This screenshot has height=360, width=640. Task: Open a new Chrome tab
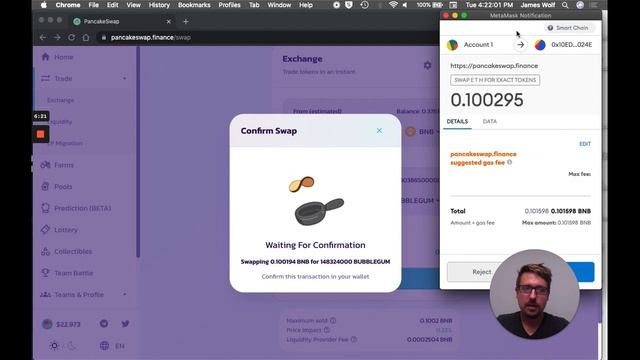186,21
